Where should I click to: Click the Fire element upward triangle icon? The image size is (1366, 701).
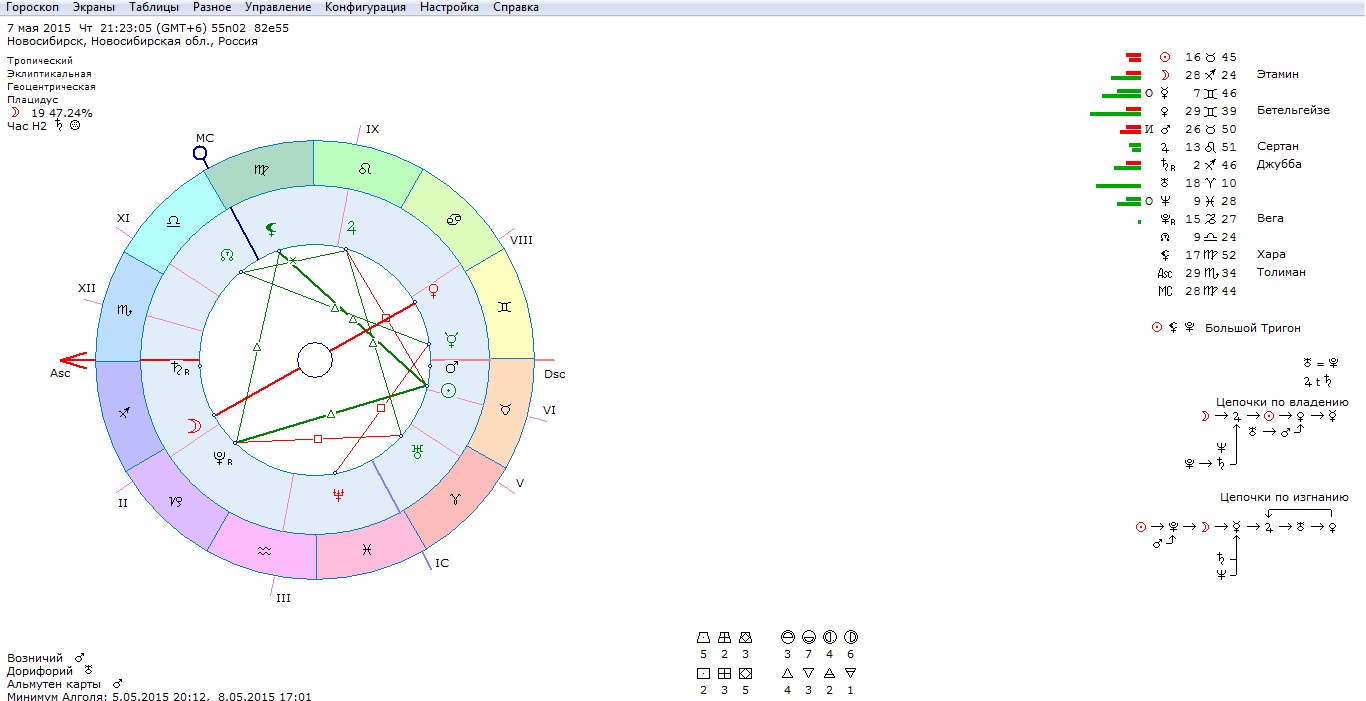(787, 673)
